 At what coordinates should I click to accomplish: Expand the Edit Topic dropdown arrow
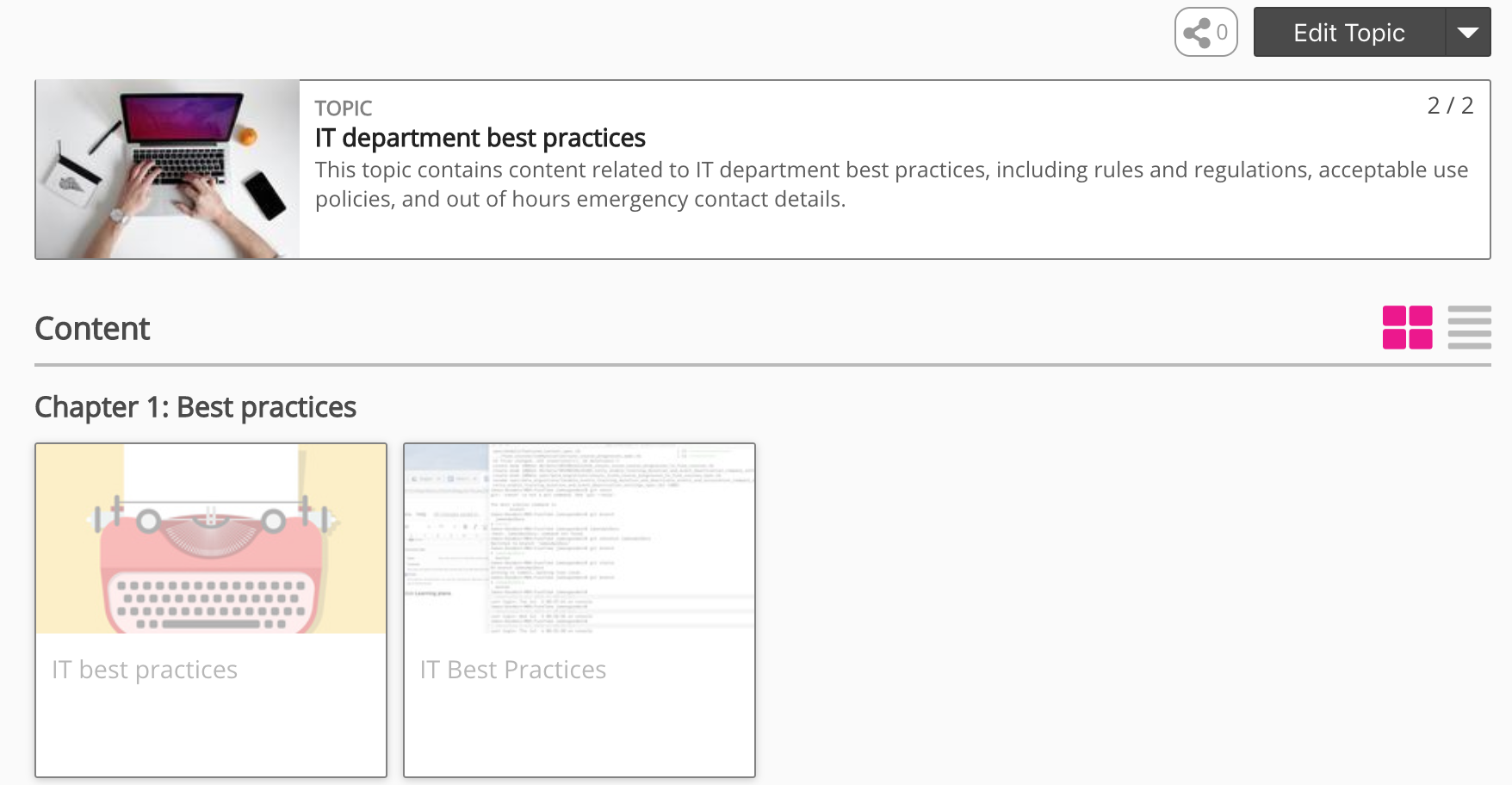[x=1468, y=33]
